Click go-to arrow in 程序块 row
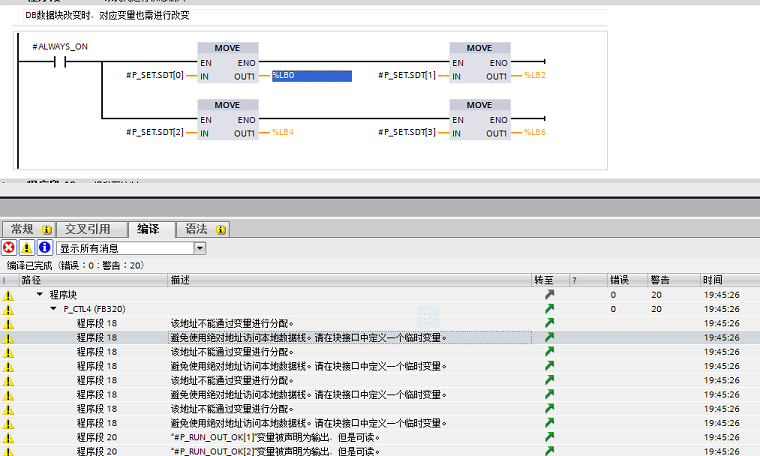 click(x=549, y=294)
